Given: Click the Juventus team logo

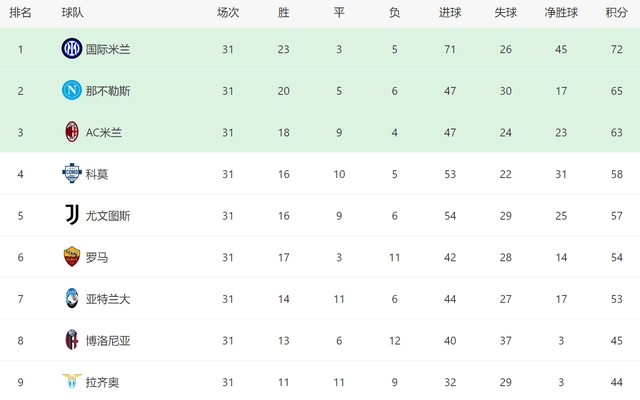Looking at the screenshot, I should pyautogui.click(x=71, y=215).
